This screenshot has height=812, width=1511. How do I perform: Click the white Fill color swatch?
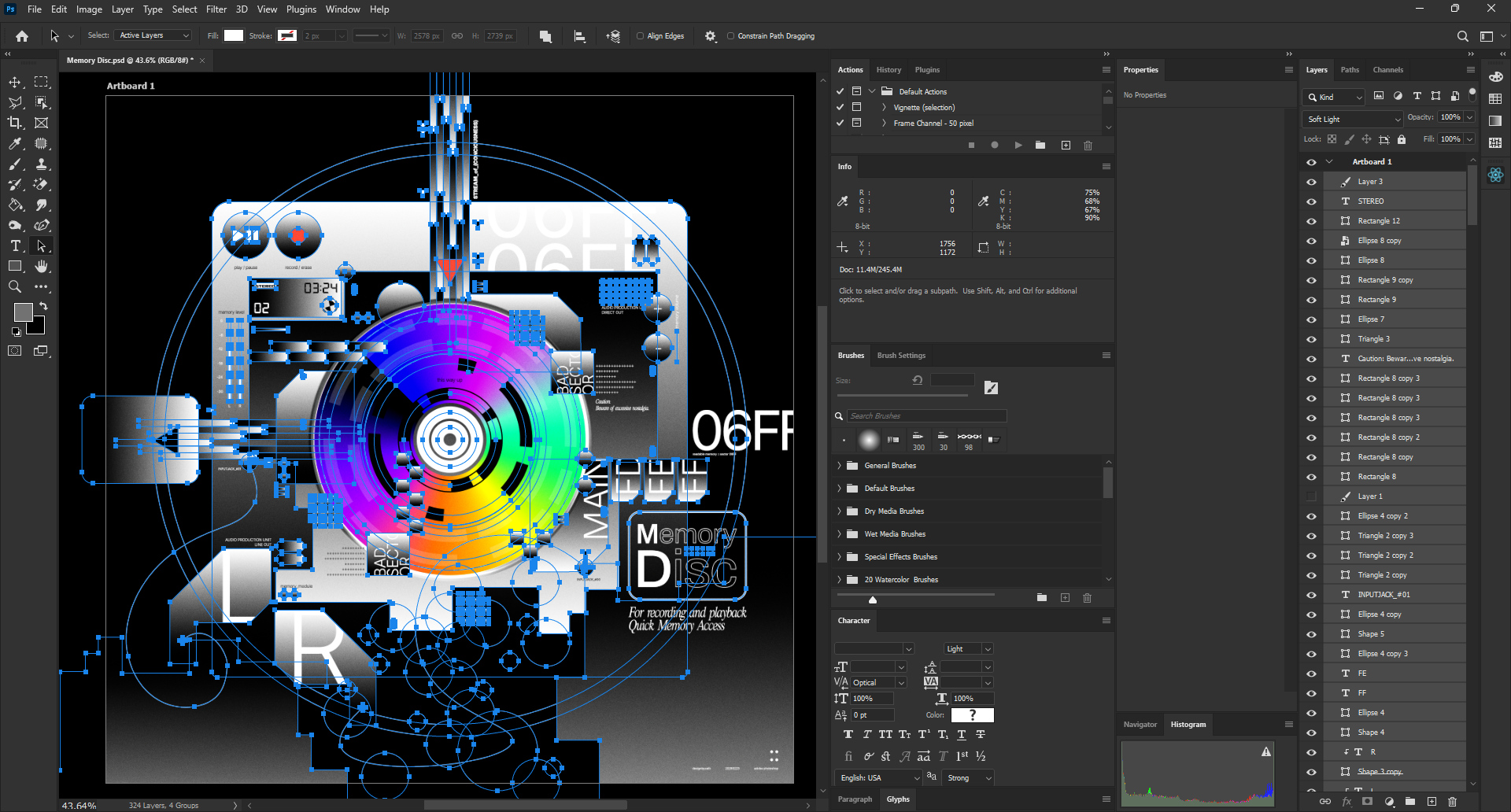click(234, 35)
